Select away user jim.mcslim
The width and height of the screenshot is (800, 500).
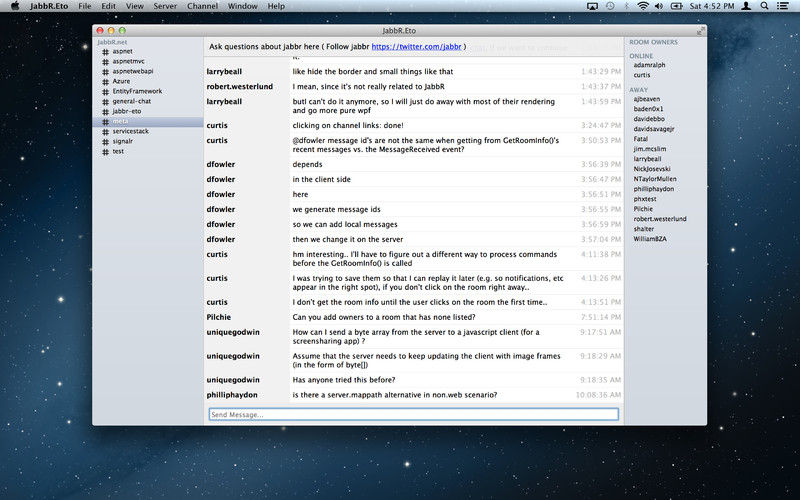(649, 149)
